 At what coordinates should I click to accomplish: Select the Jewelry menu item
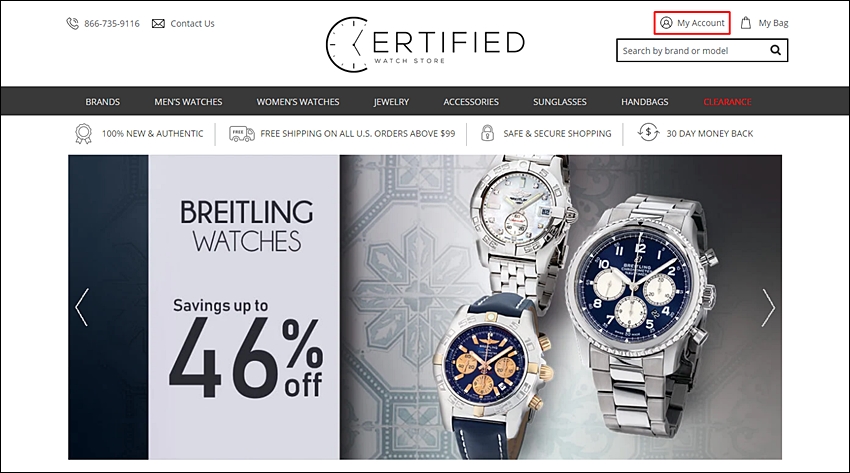(x=391, y=102)
